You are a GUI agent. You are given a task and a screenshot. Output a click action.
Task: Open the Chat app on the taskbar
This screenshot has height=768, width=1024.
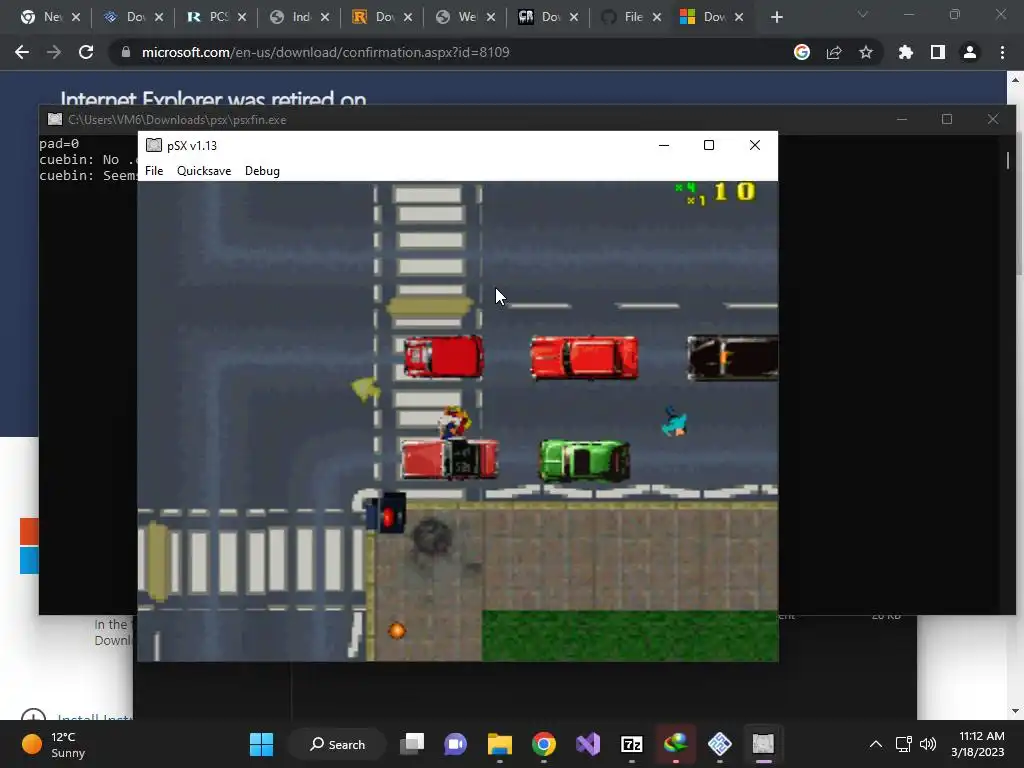point(456,744)
